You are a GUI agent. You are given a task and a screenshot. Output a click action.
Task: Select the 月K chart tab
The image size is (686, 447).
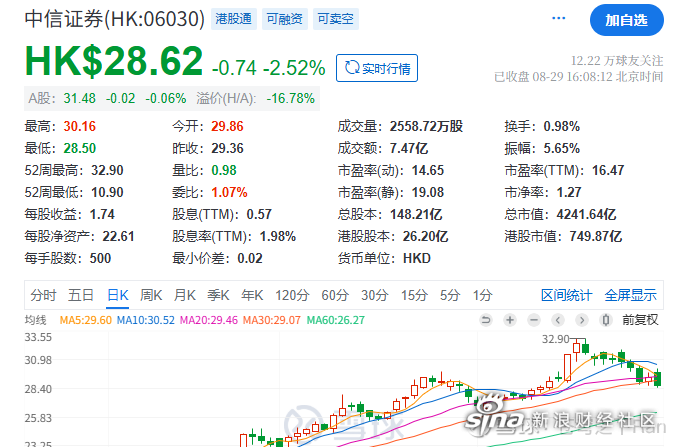coord(185,295)
